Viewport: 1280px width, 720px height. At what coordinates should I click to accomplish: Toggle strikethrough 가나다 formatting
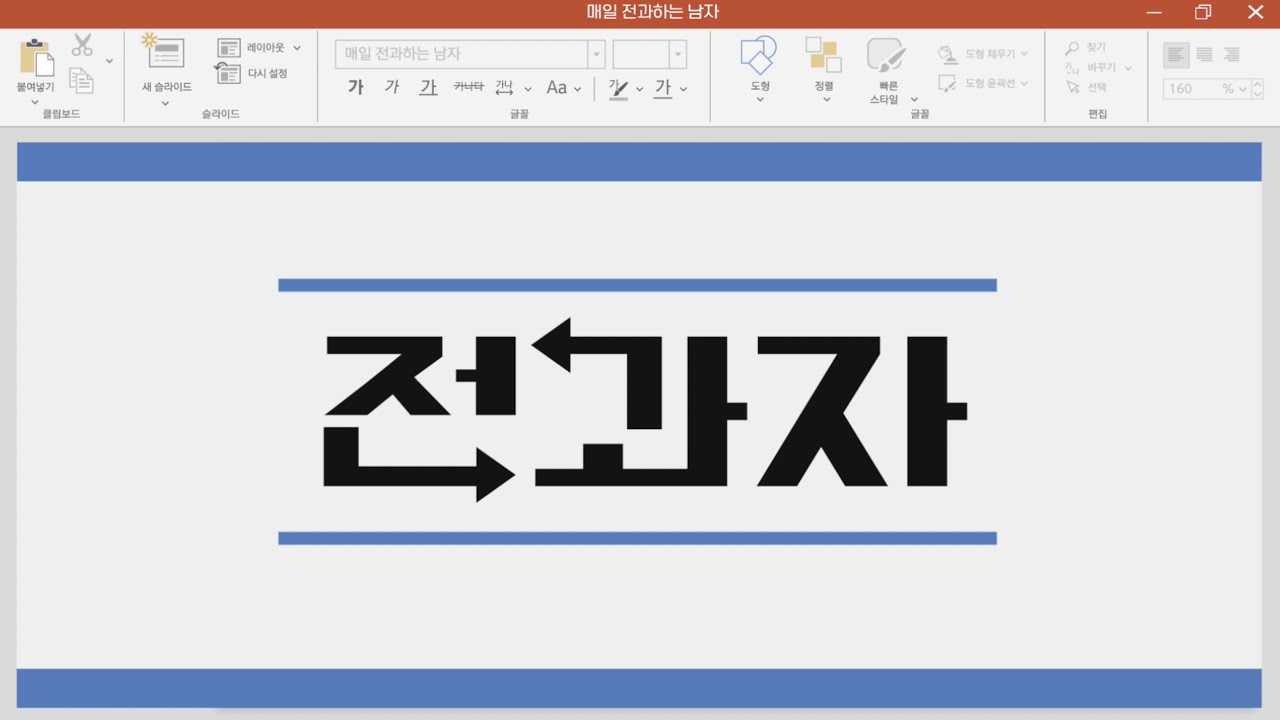click(468, 88)
